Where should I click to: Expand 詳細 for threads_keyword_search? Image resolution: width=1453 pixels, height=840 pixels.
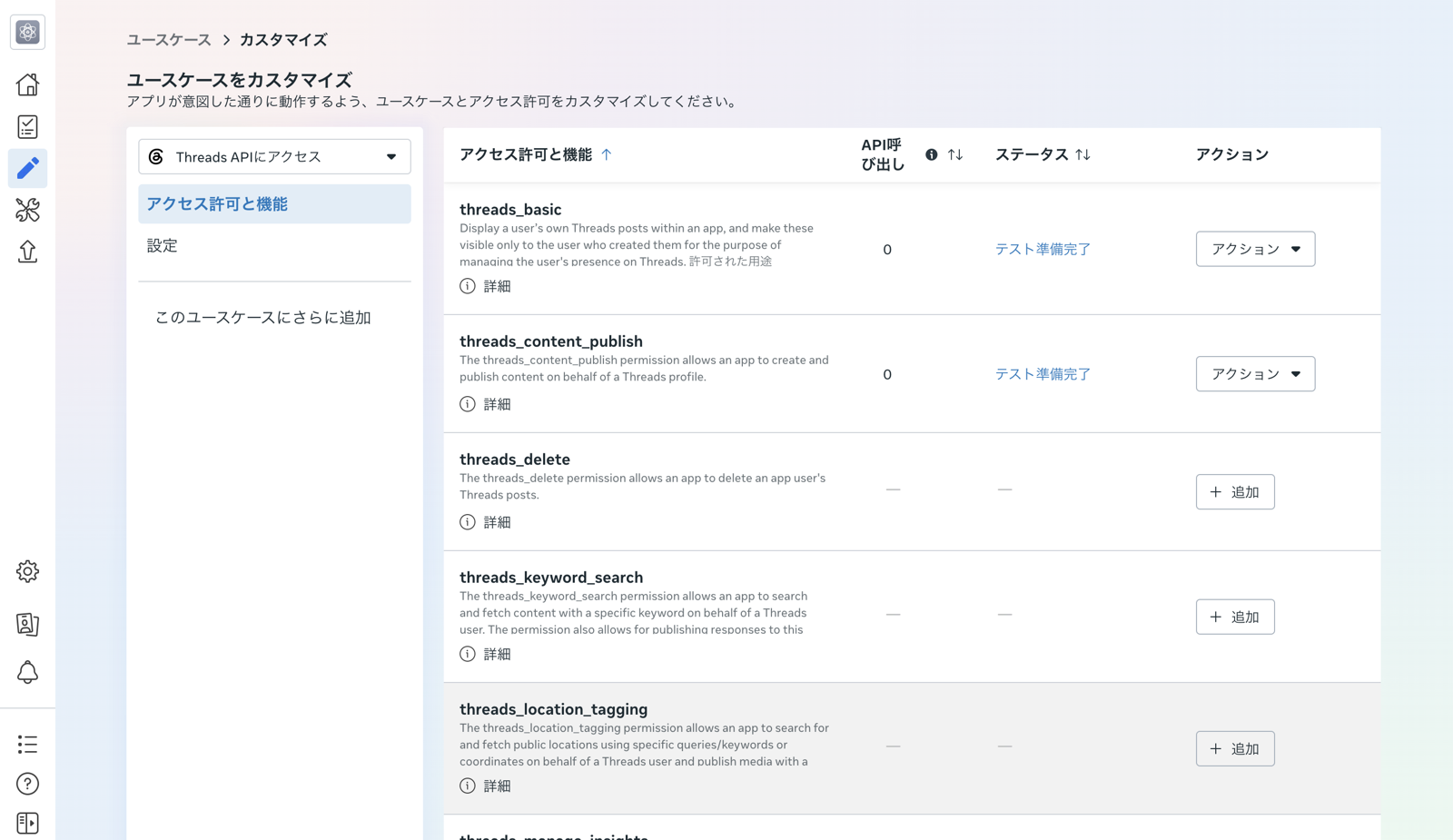[x=486, y=654]
